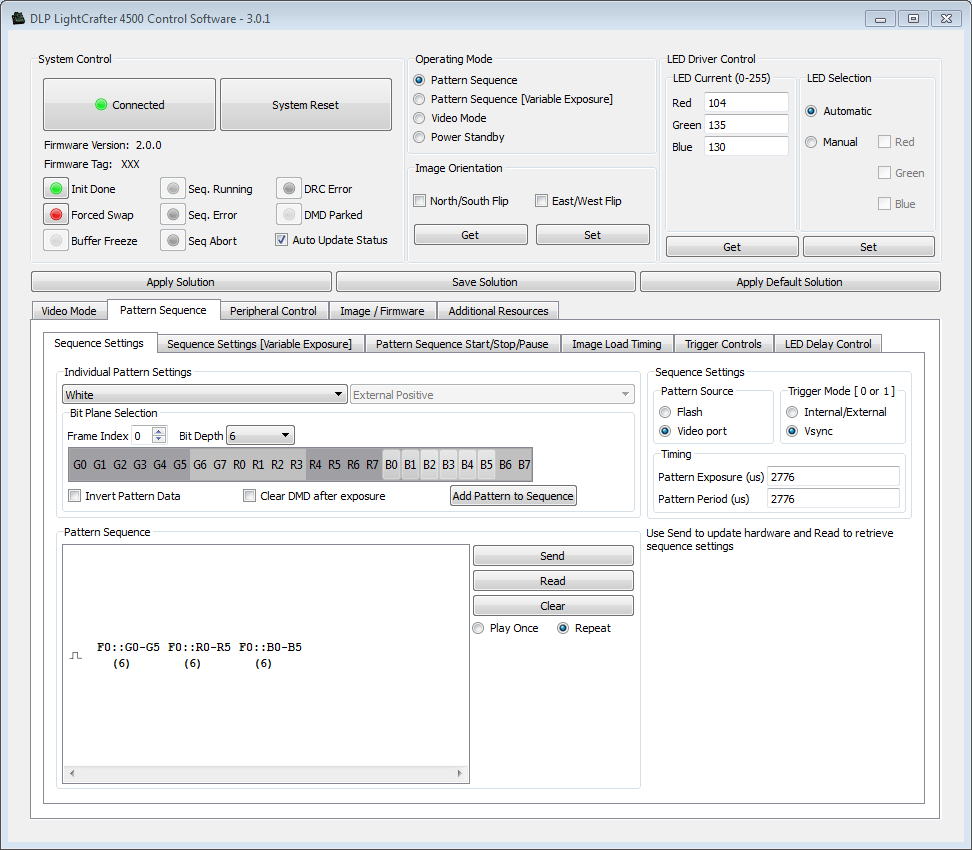Open the White color dropdown
This screenshot has height=850, width=972.
pos(204,394)
